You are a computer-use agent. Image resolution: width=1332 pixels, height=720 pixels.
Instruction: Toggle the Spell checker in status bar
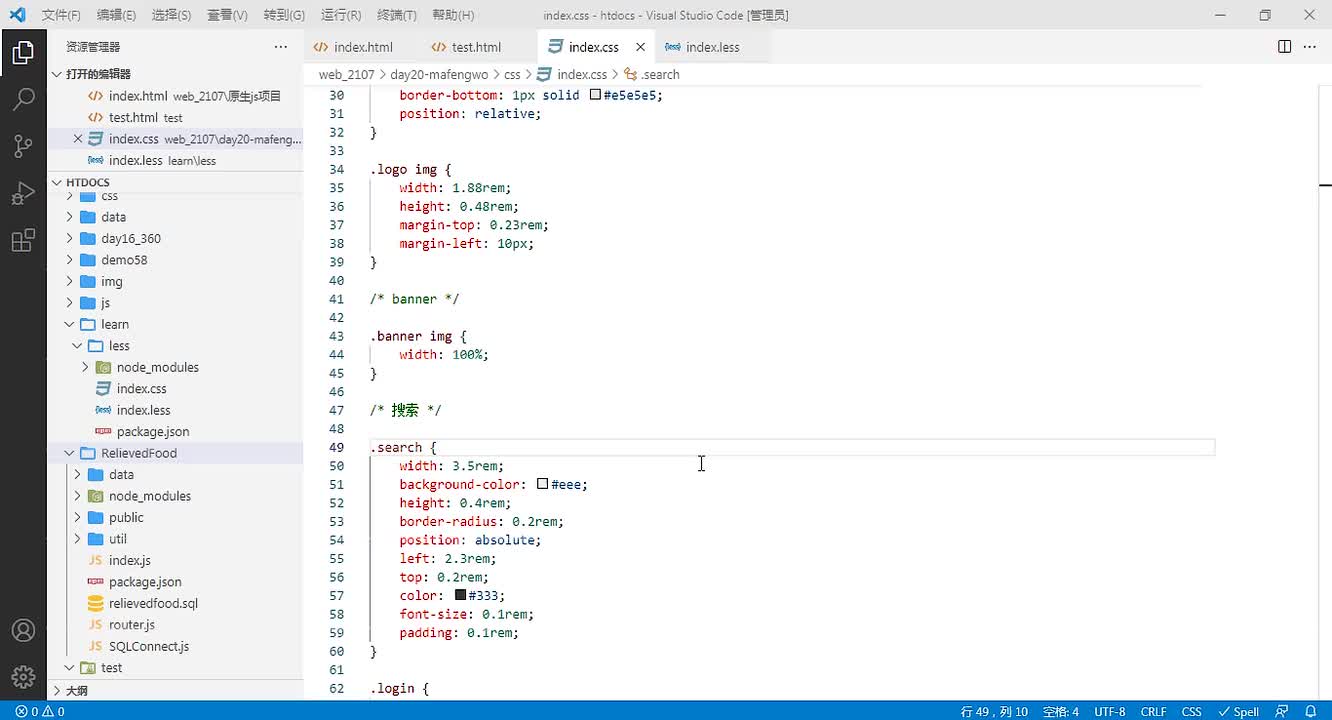coord(1238,712)
